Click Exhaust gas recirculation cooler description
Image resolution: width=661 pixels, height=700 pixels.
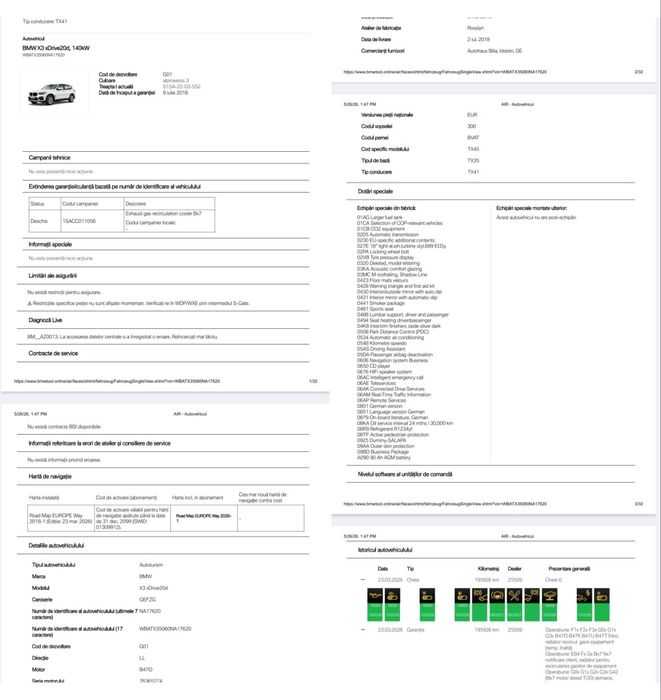[x=163, y=214]
